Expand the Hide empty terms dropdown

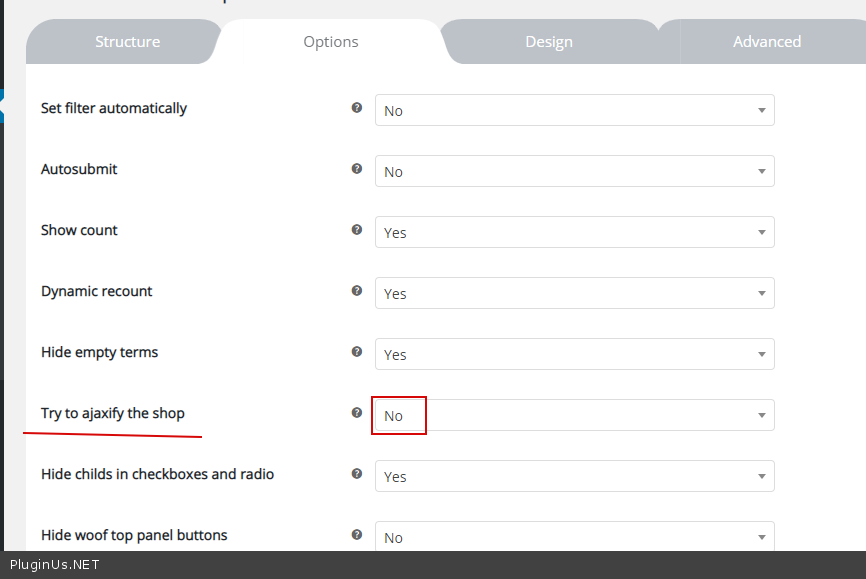tap(574, 354)
